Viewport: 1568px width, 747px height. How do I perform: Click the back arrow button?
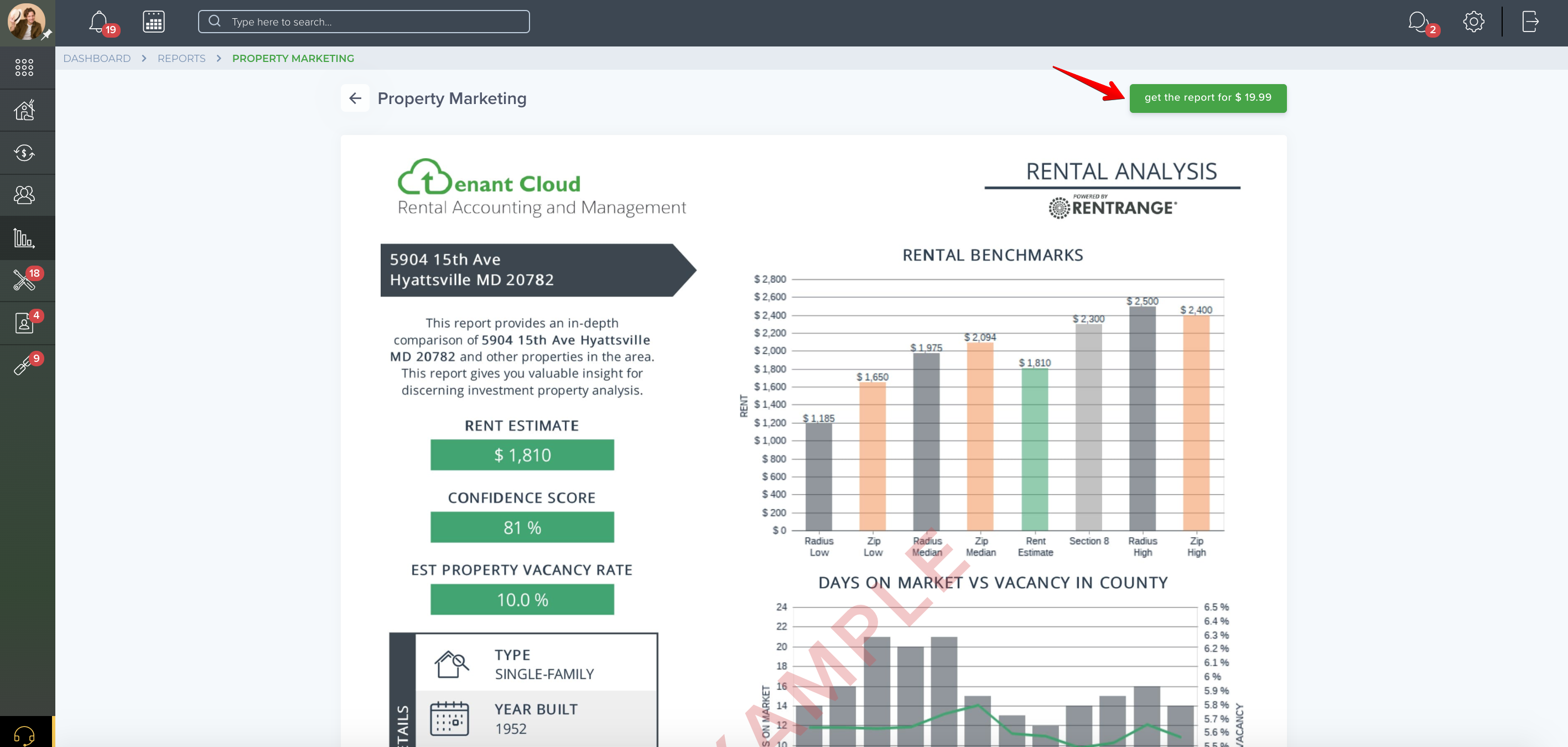355,98
